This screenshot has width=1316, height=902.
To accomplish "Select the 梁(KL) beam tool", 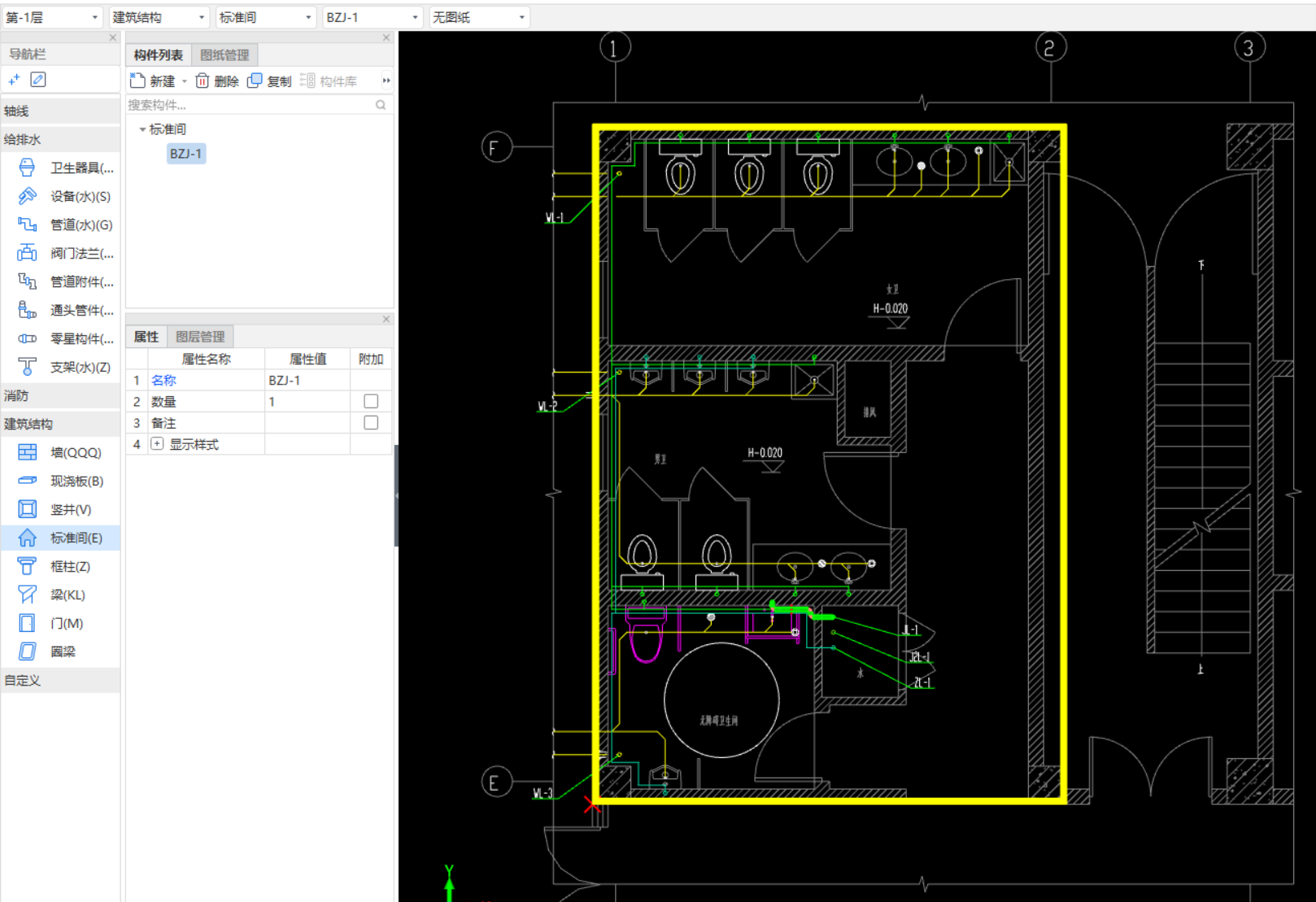I will 61,595.
